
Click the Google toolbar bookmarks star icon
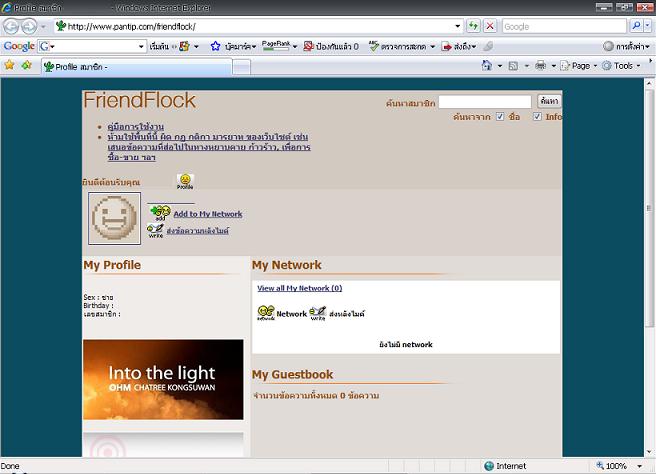[215, 46]
